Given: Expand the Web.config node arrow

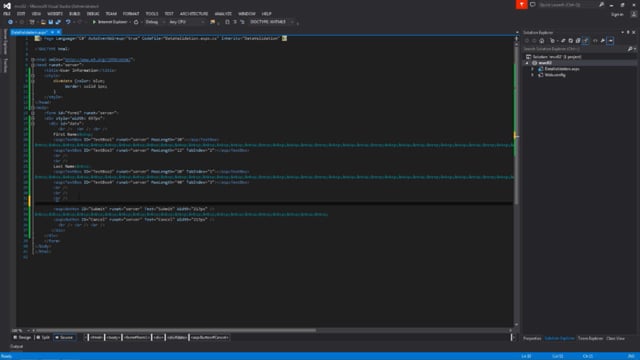Looking at the screenshot, I should pos(532,75).
